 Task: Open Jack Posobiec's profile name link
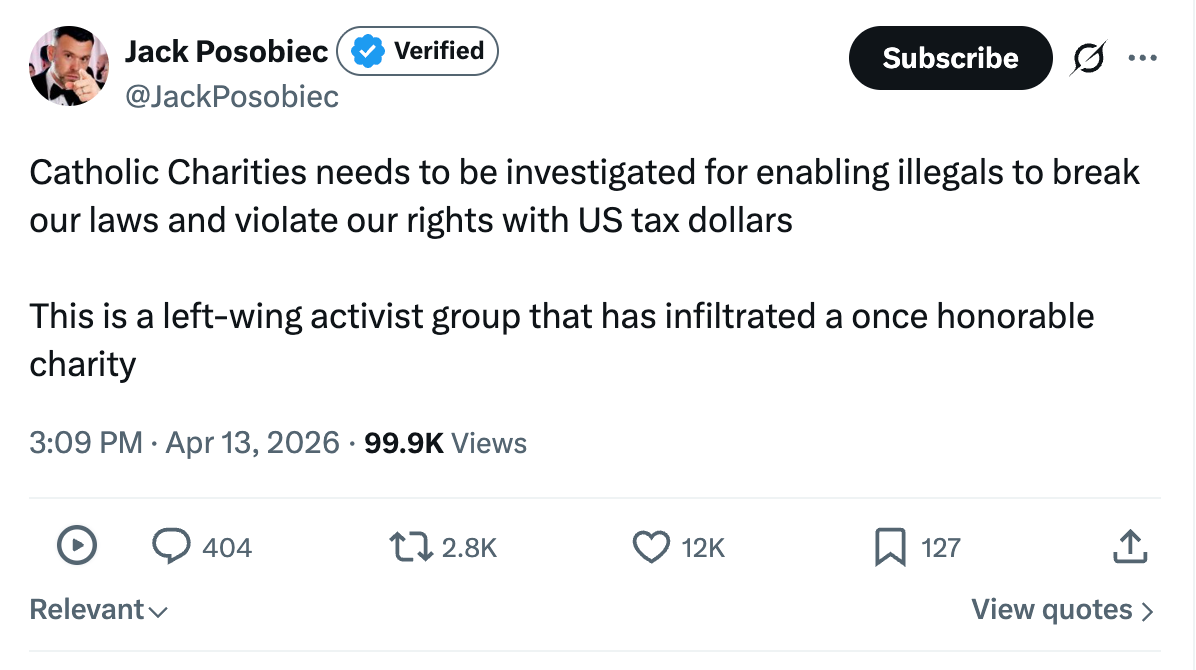click(x=227, y=51)
